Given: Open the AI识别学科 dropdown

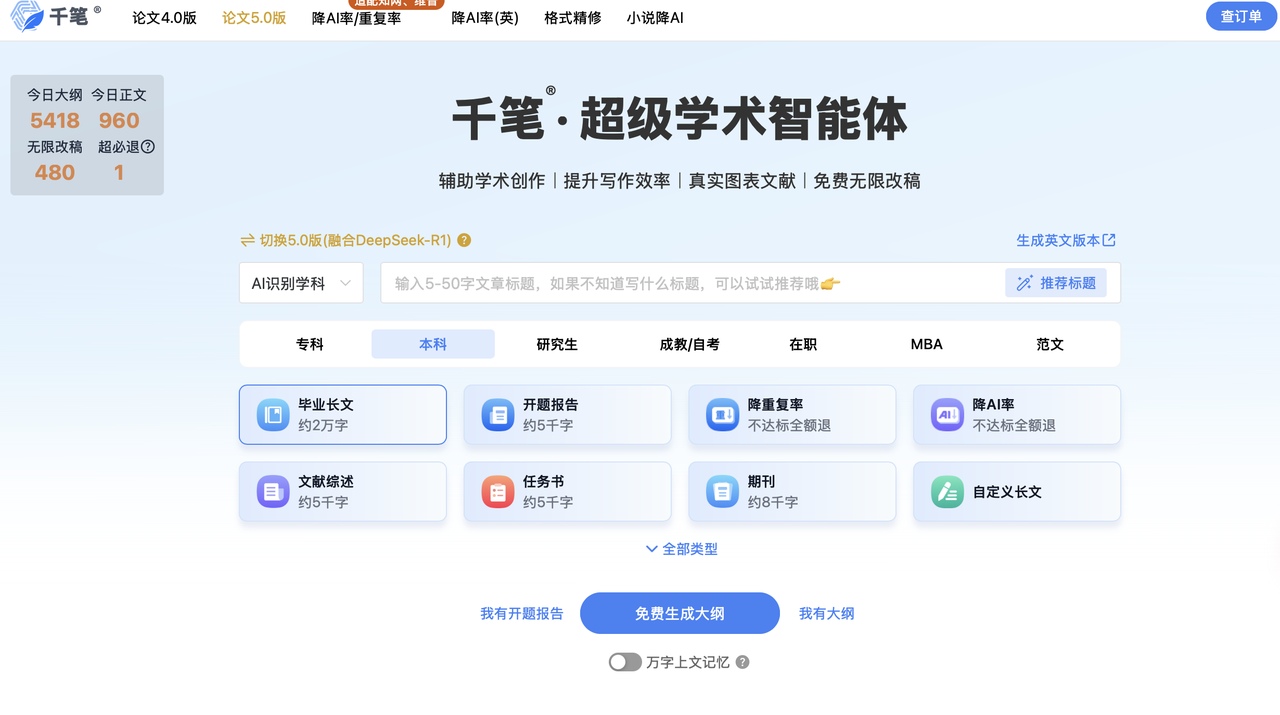Looking at the screenshot, I should [301, 283].
